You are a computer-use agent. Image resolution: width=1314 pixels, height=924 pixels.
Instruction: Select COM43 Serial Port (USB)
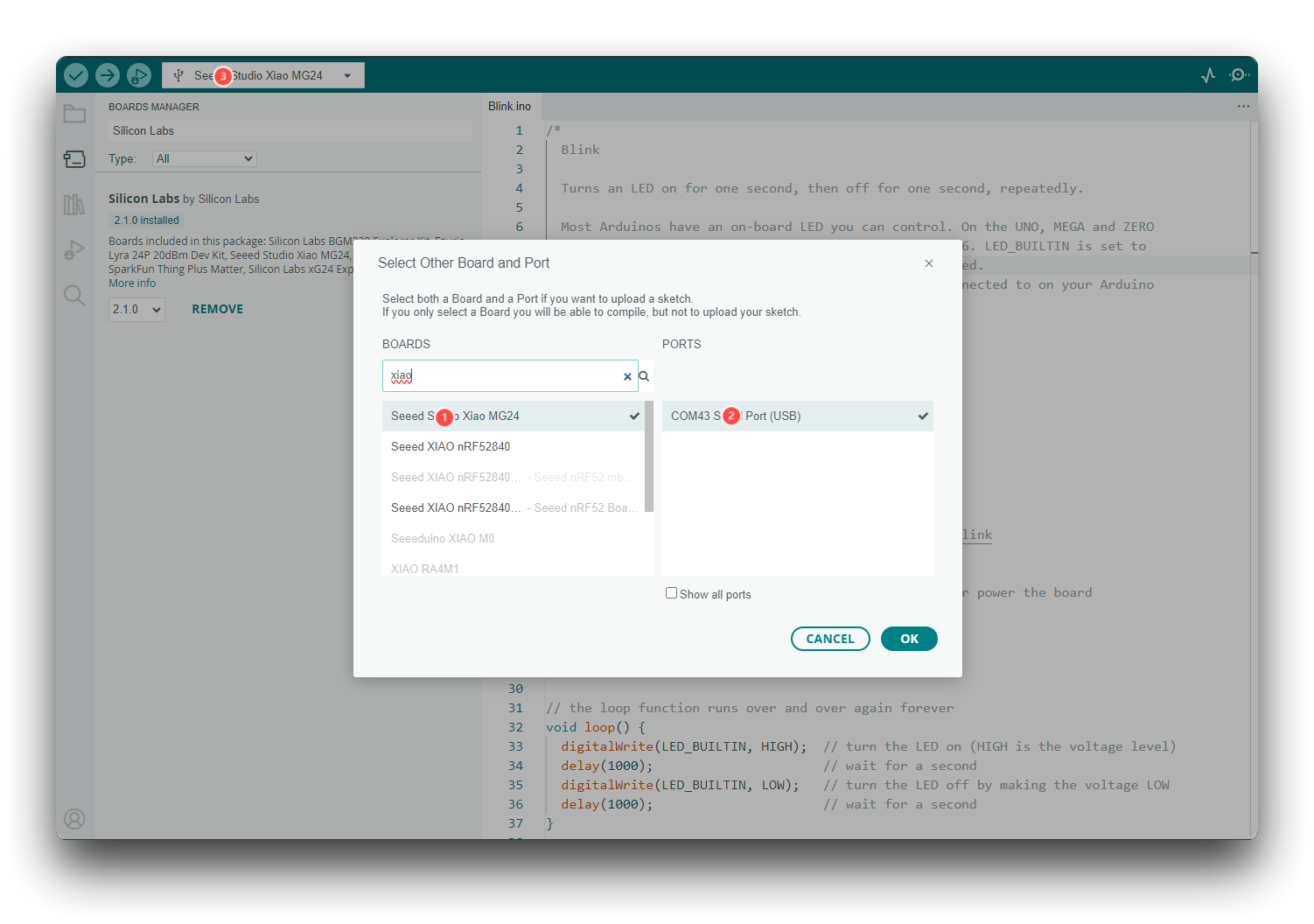pyautogui.click(x=798, y=416)
